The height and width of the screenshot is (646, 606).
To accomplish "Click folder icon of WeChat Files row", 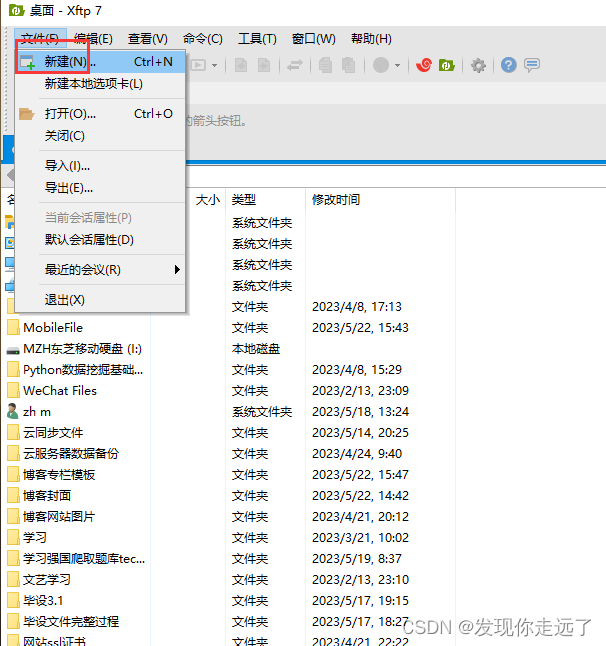I will (13, 391).
